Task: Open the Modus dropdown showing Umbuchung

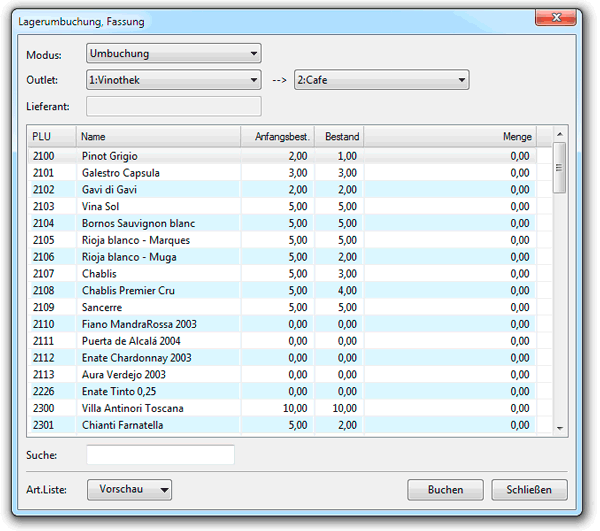Action: [173, 54]
